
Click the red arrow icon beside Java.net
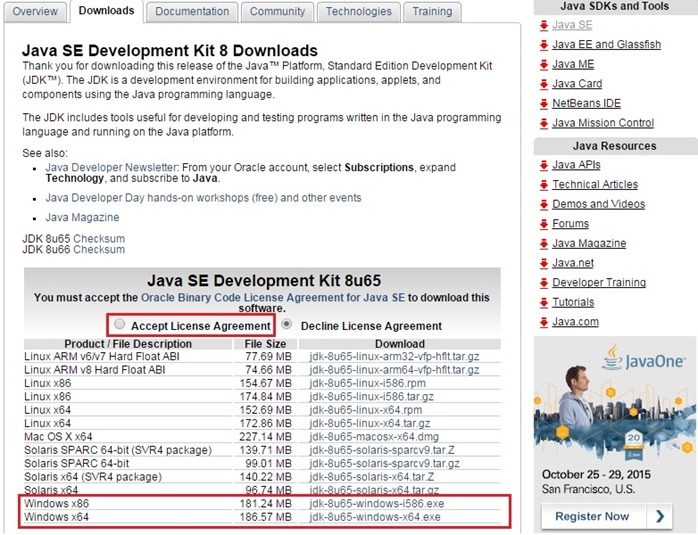(544, 263)
